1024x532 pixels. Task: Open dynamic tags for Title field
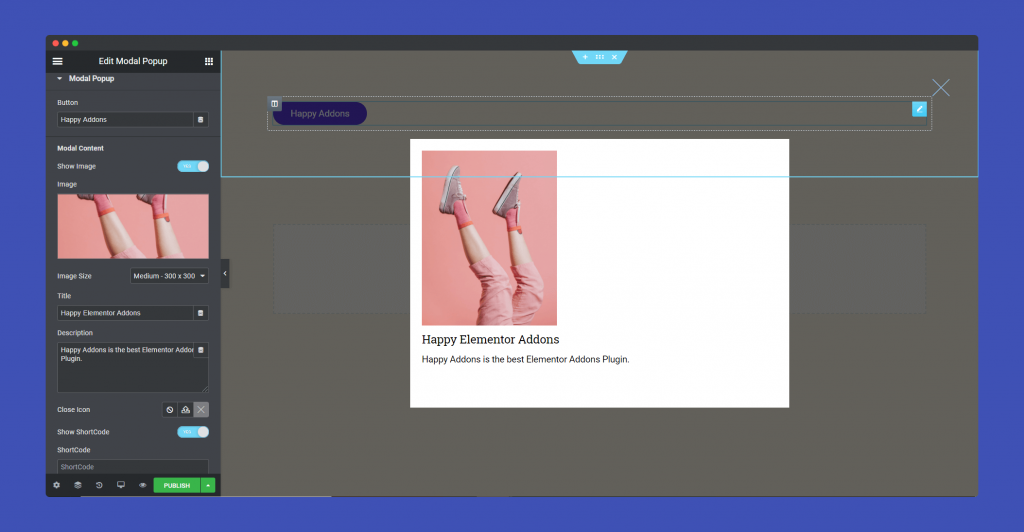point(200,313)
